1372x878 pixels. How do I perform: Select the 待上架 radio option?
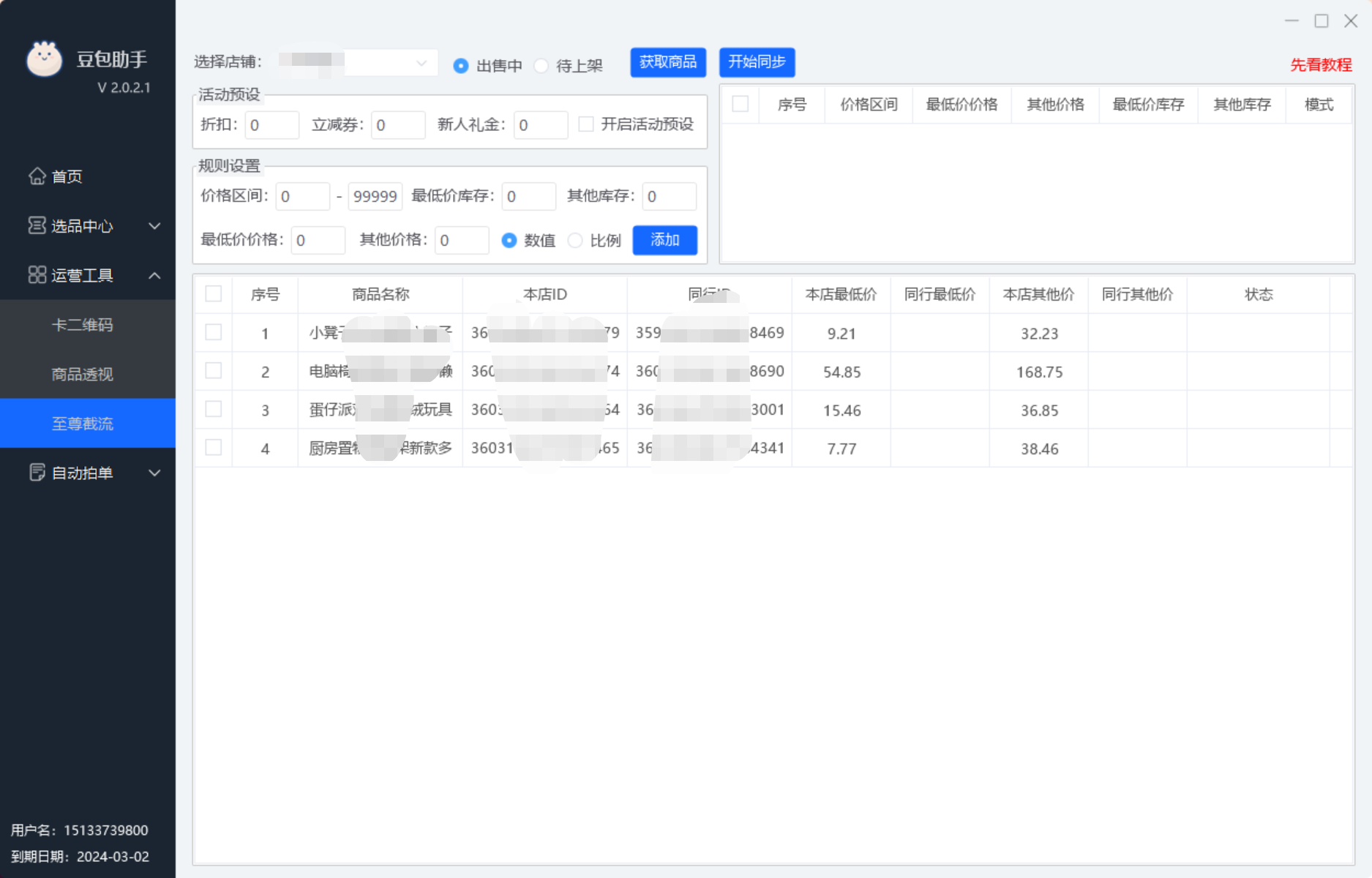pyautogui.click(x=541, y=66)
